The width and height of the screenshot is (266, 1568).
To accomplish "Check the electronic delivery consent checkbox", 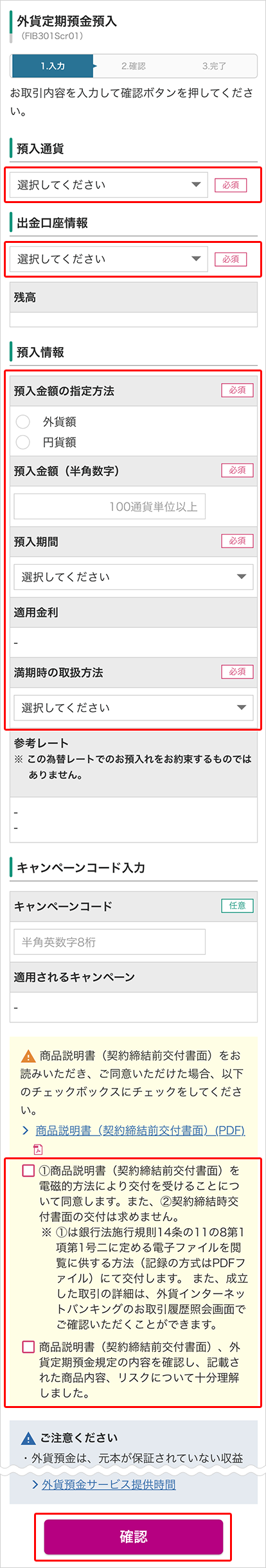I will (x=28, y=1171).
